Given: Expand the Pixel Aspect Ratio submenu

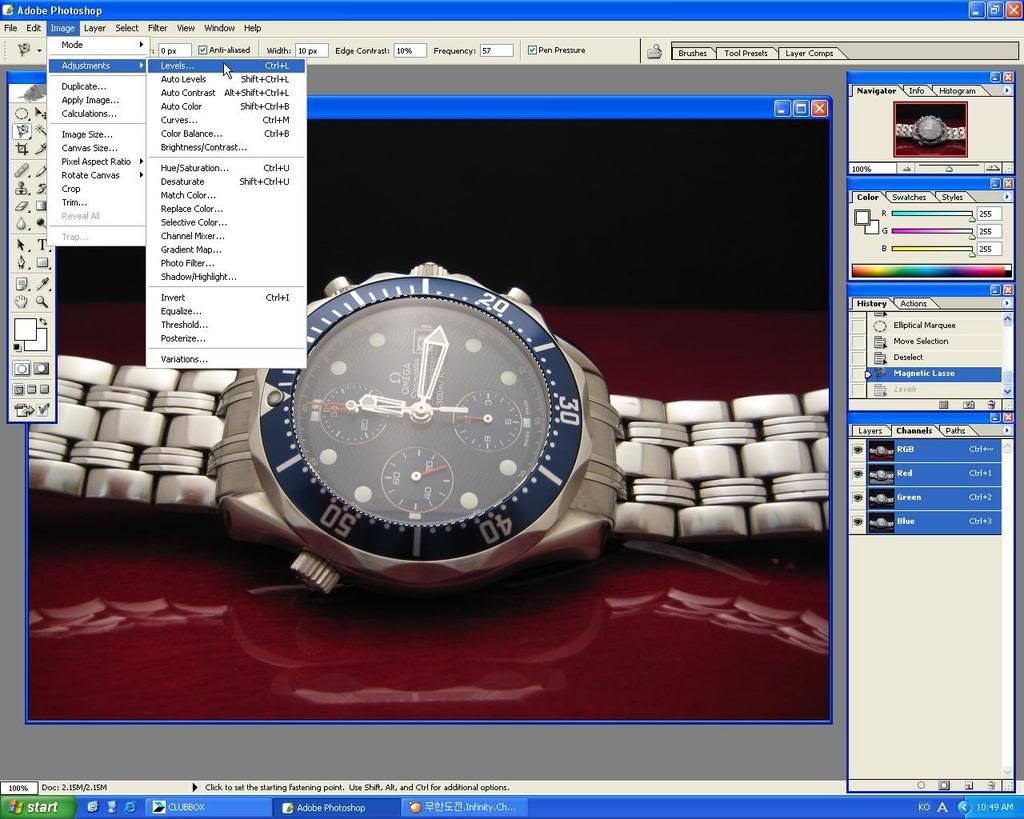Looking at the screenshot, I should click(96, 161).
